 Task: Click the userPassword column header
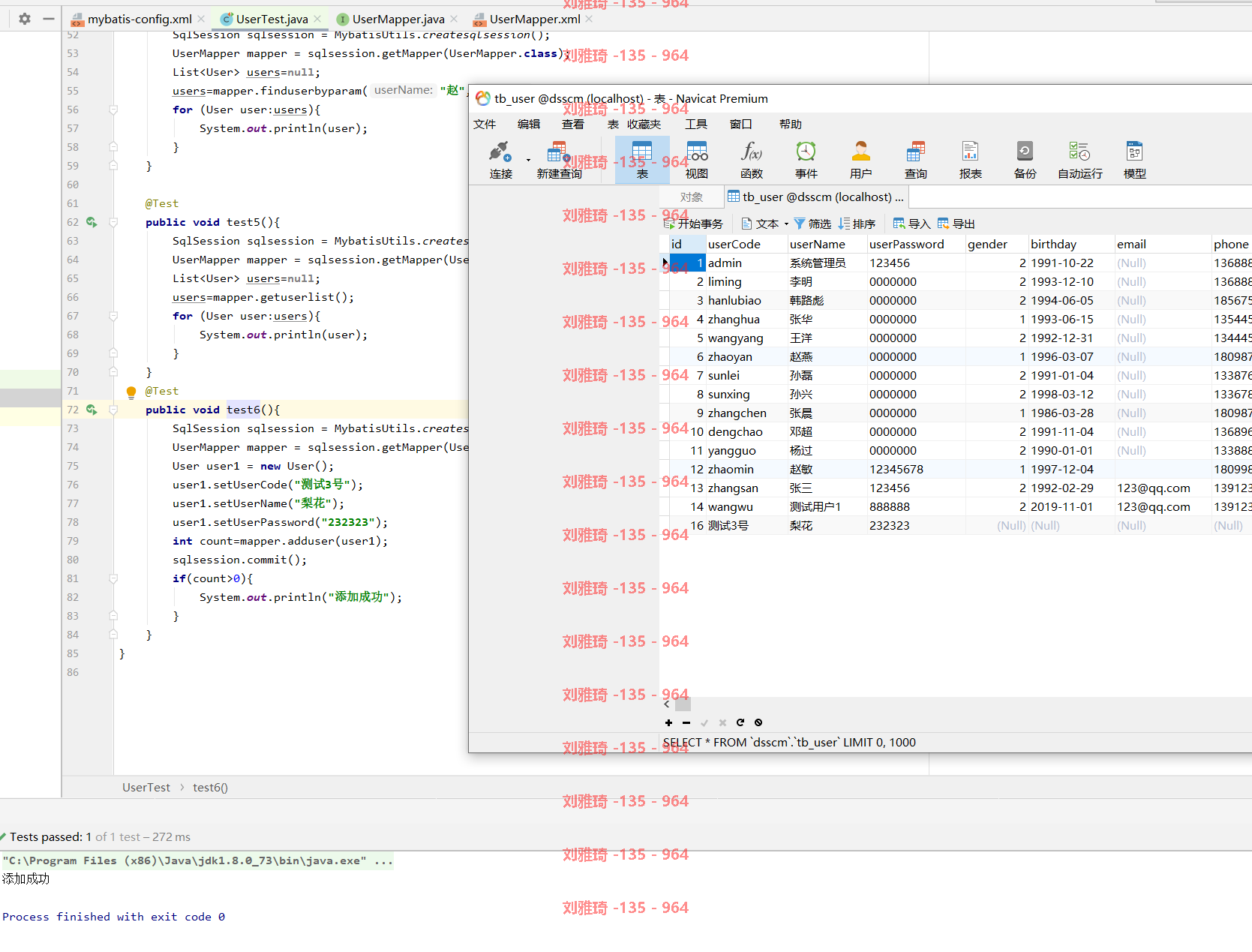click(x=916, y=244)
